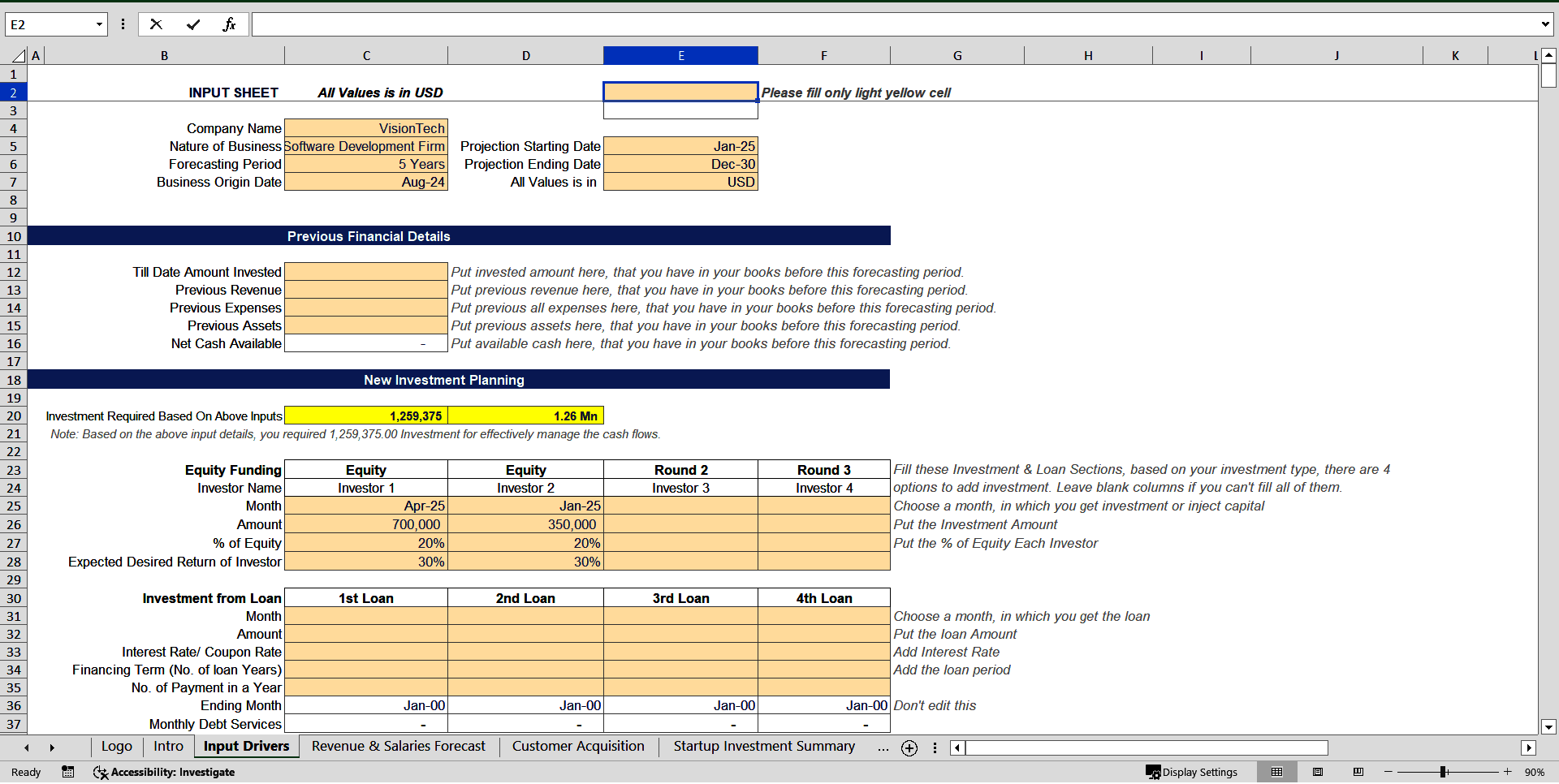This screenshot has height=784, width=1559.
Task: Switch to Page Layout view
Action: coord(1318,772)
